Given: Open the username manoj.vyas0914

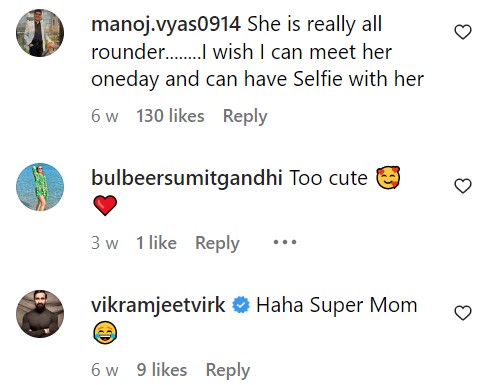Looking at the screenshot, I should 166,25.
